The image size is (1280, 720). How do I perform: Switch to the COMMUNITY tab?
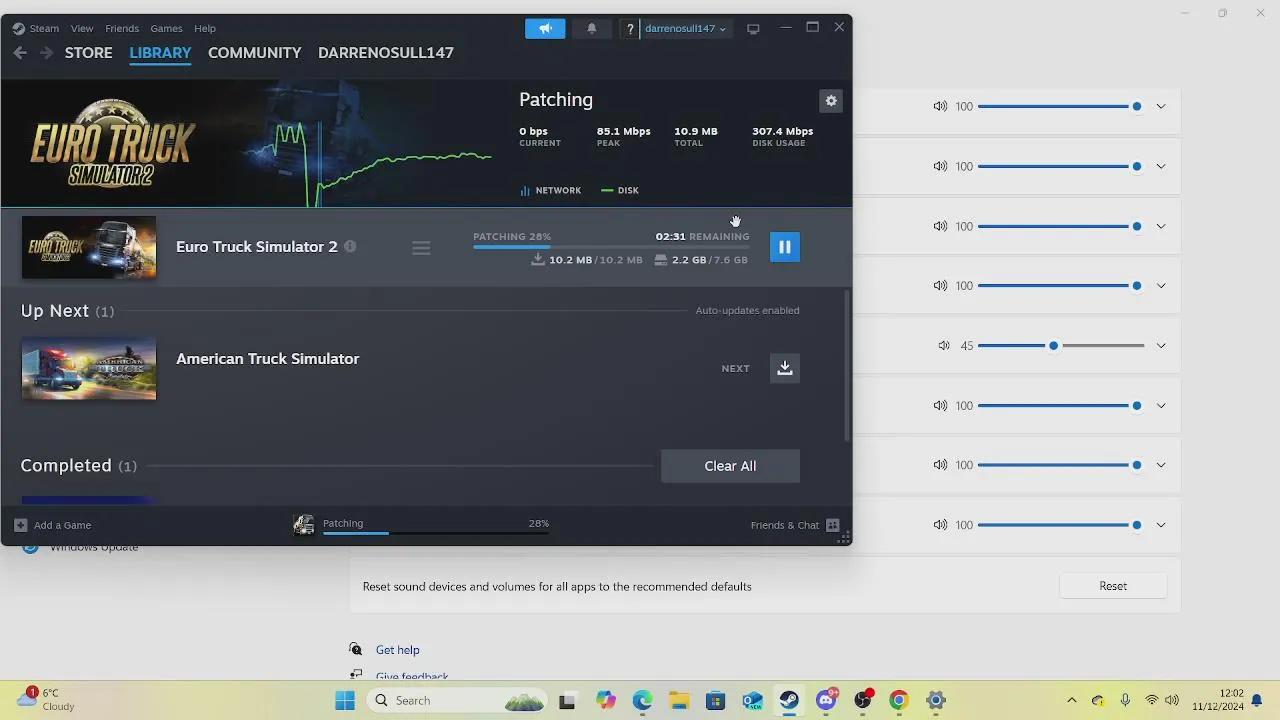point(254,52)
